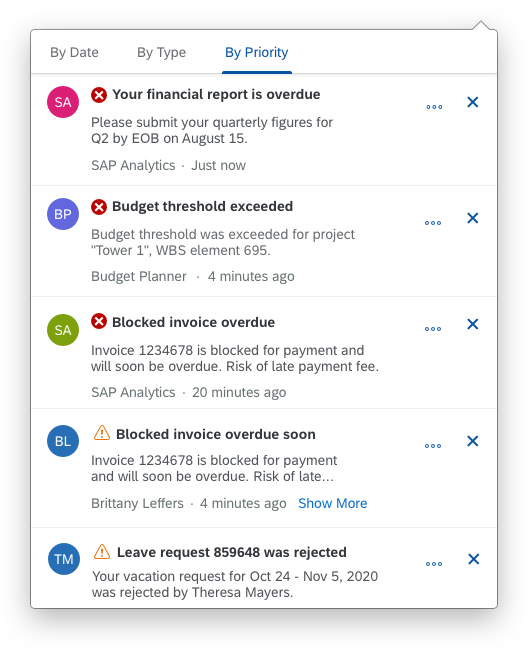
Task: Open overflow menu for Leave request rejected
Action: [x=434, y=564]
